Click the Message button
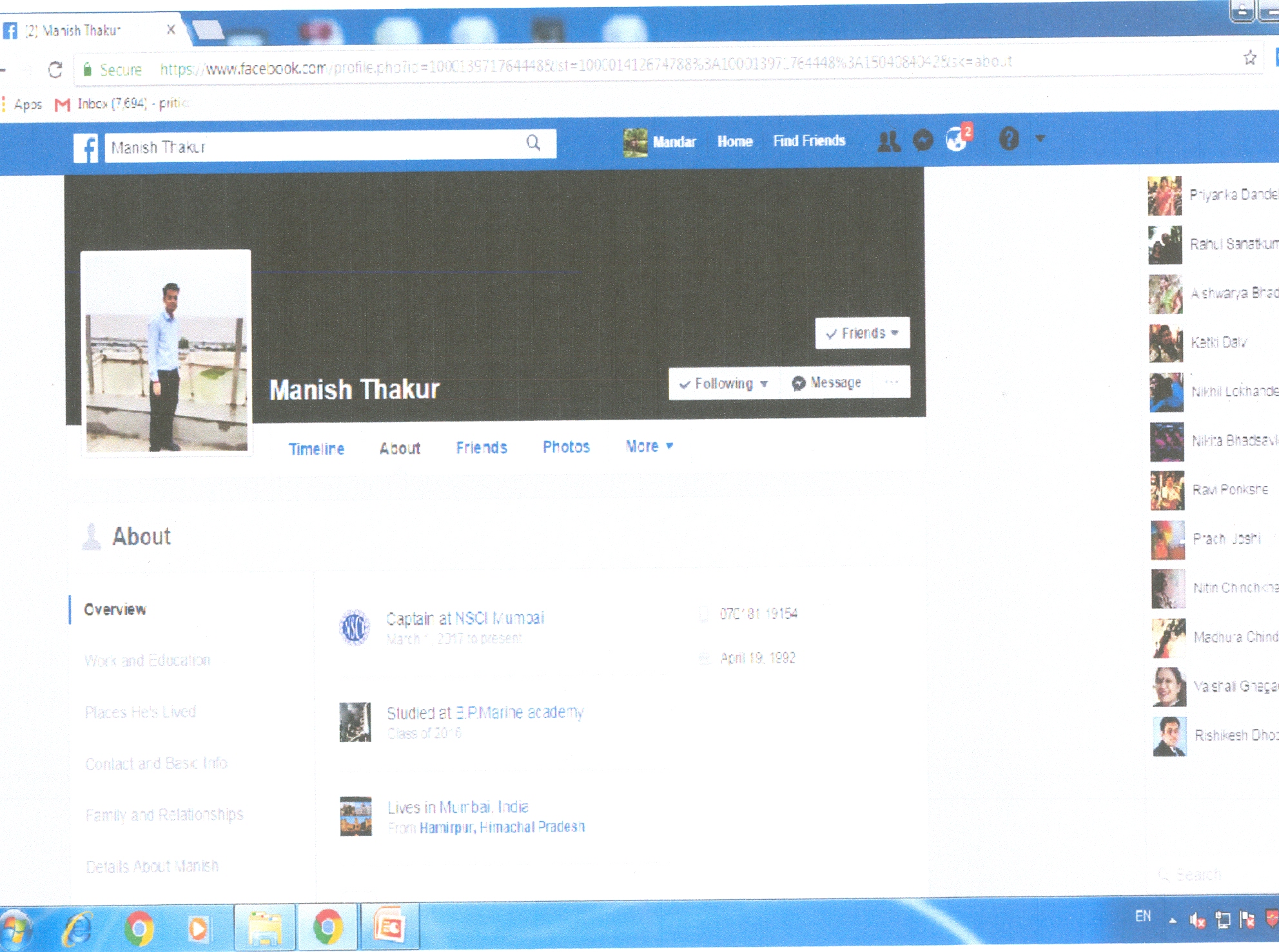The height and width of the screenshot is (952, 1279). [x=826, y=383]
